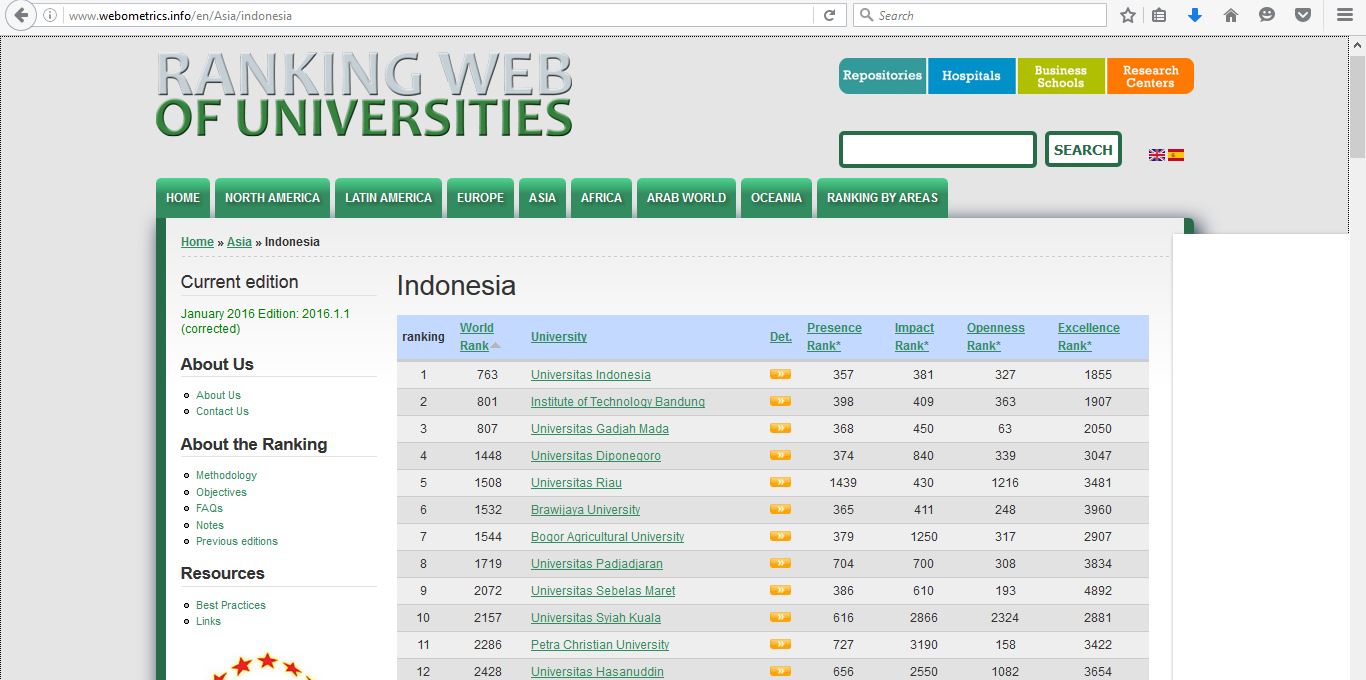The image size is (1366, 680).
Task: Sort table by Openness Rank header
Action: coord(995,337)
